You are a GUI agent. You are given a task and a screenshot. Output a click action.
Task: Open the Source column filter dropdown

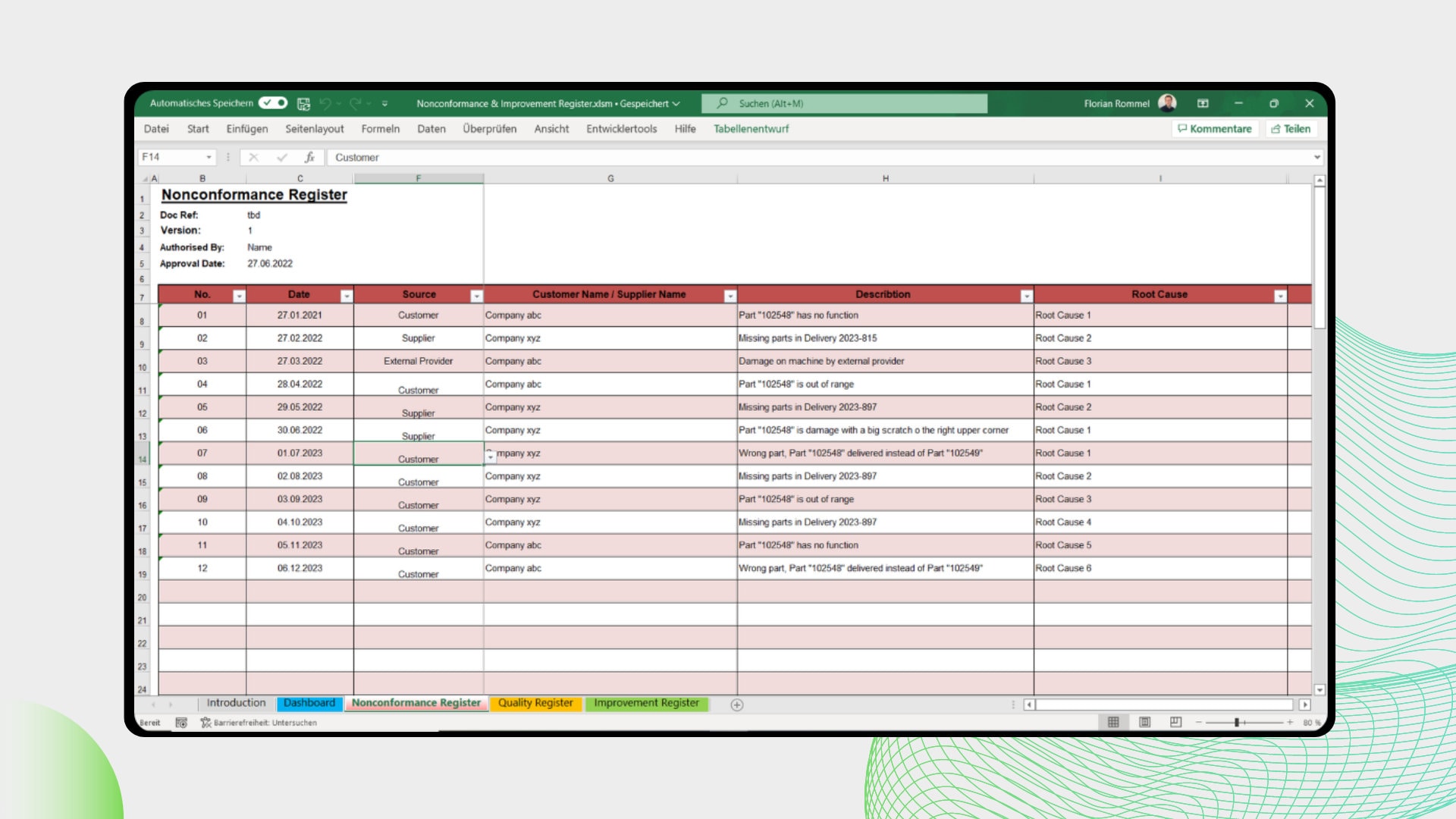point(477,296)
